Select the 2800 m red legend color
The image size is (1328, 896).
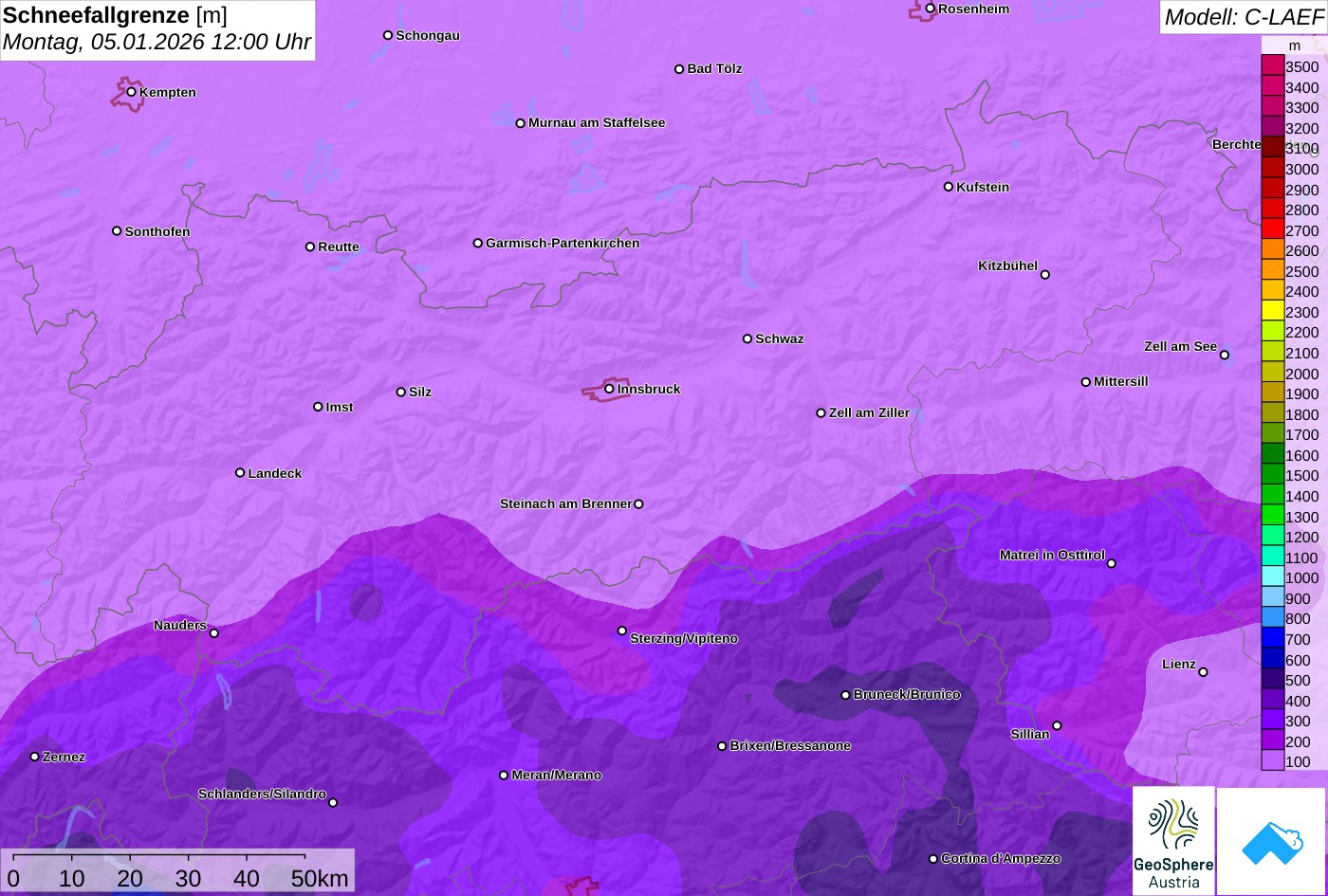pyautogui.click(x=1272, y=209)
